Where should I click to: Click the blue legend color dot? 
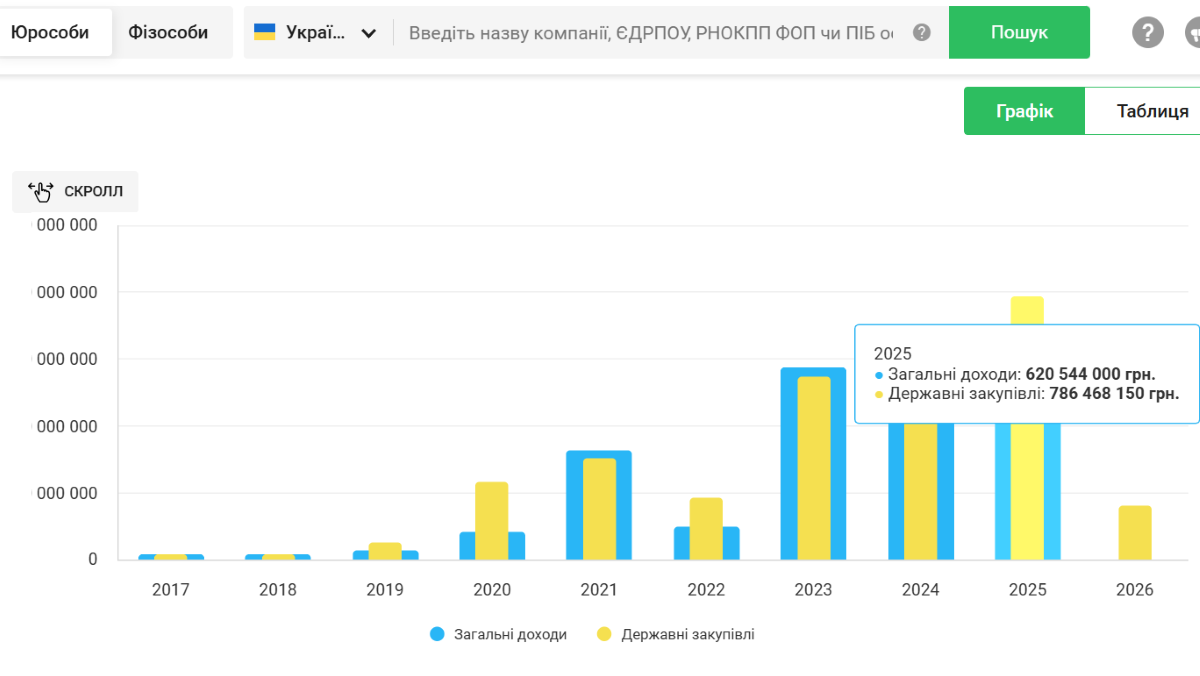tap(437, 634)
